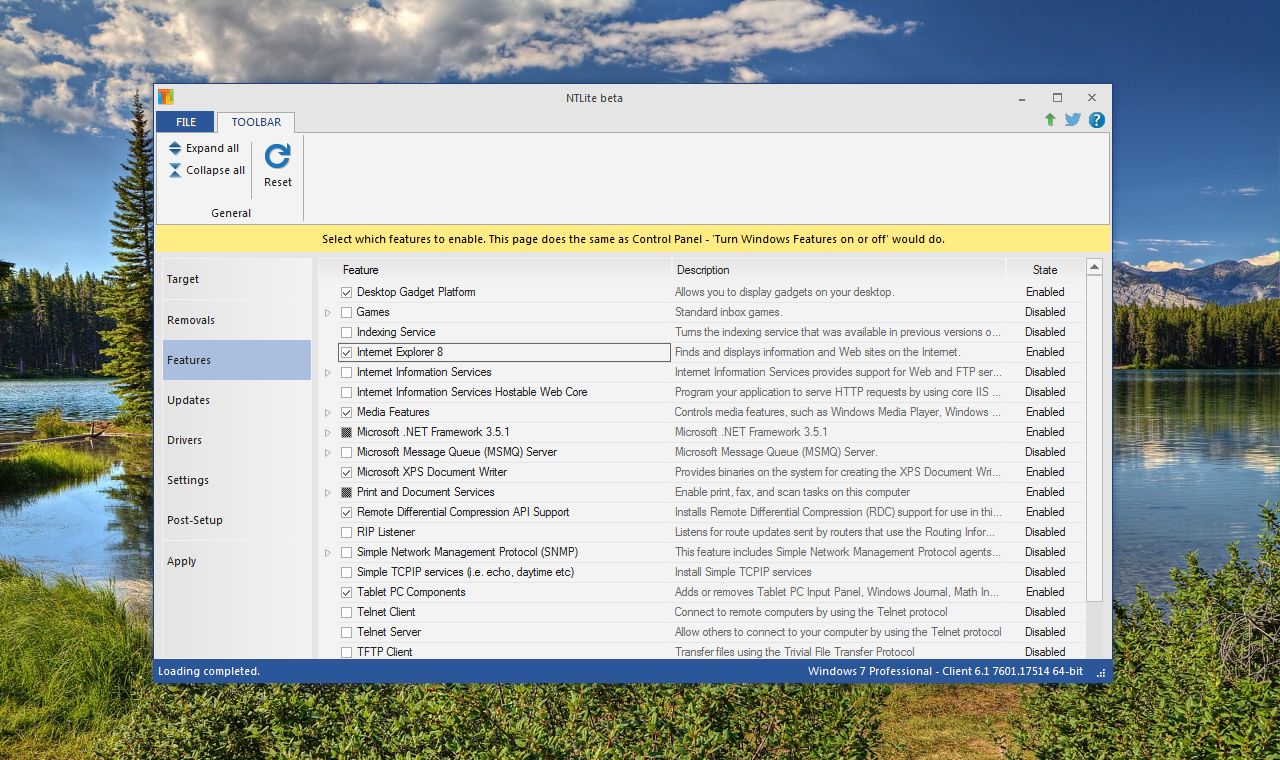Check the Internet Information Services box

pyautogui.click(x=346, y=372)
